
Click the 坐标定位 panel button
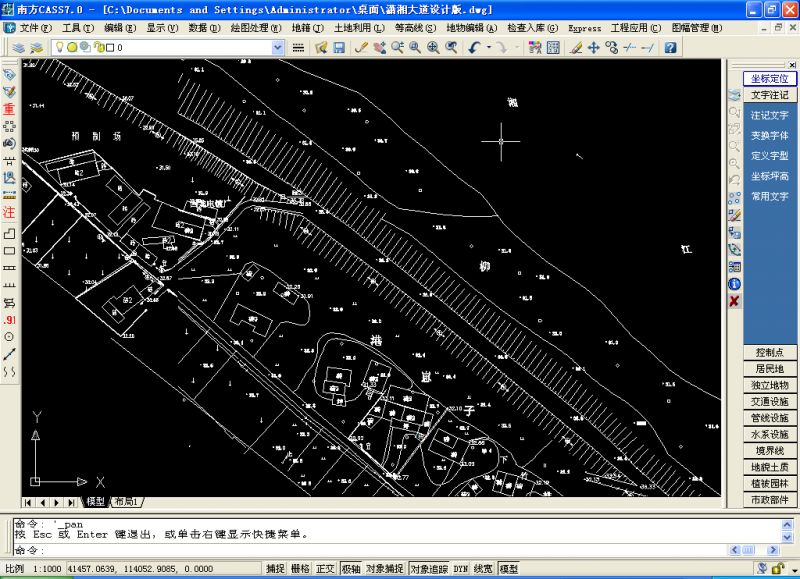click(769, 79)
